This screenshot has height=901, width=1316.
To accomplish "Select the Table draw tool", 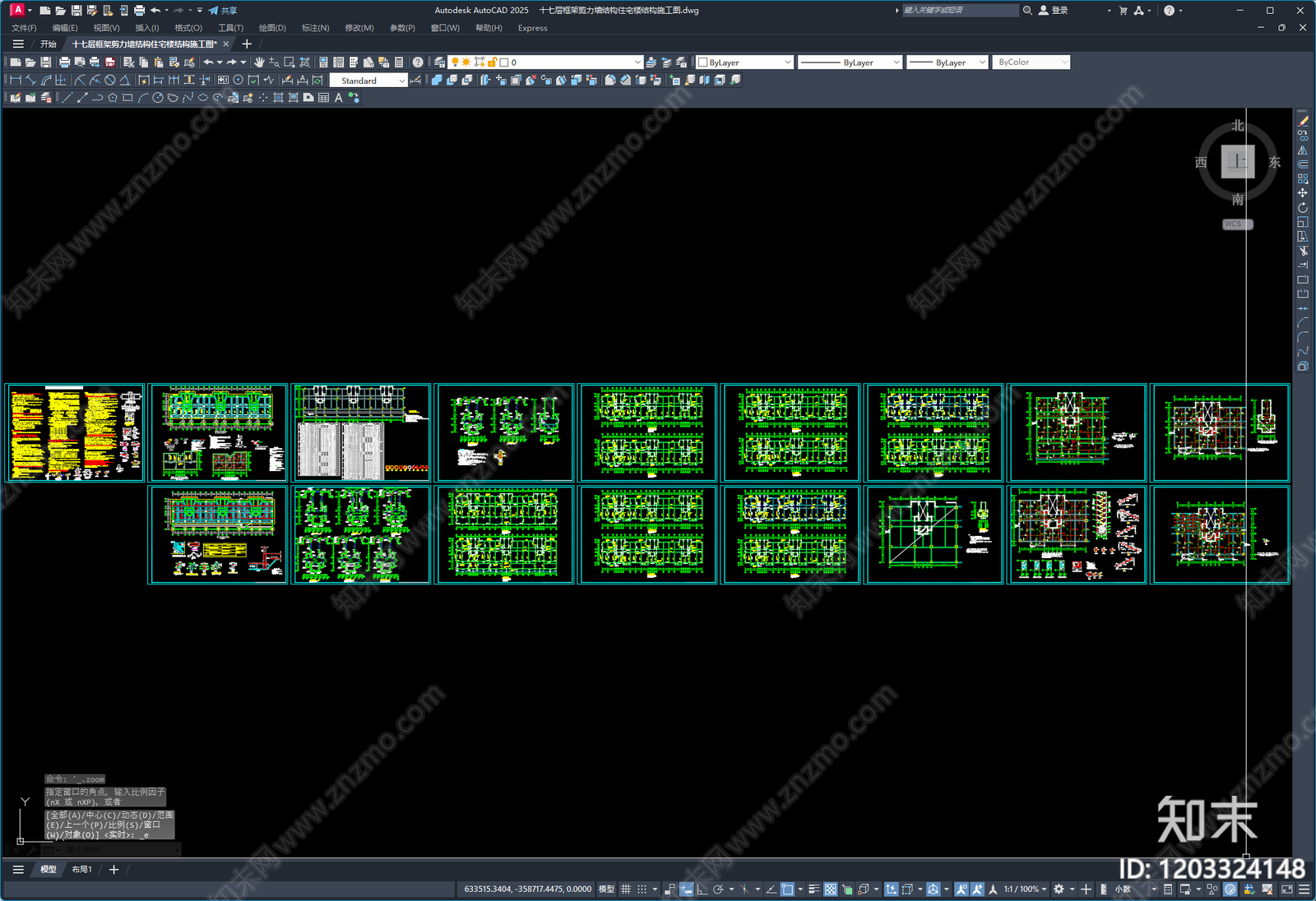I will [x=323, y=98].
